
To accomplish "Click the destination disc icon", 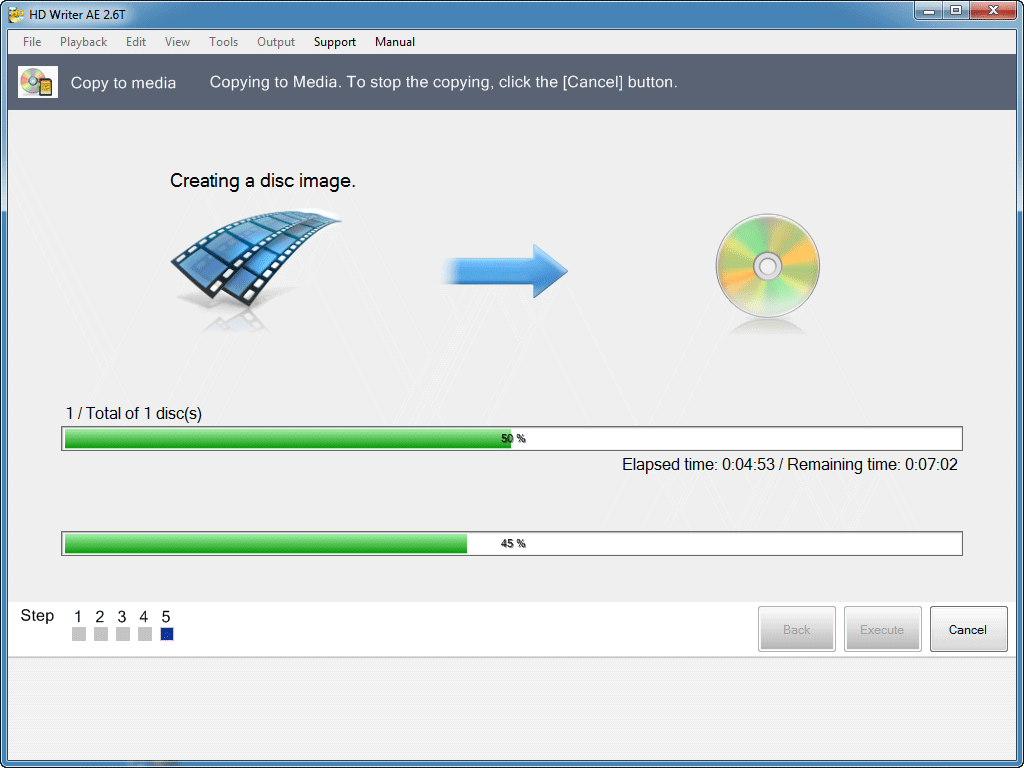I will 767,266.
